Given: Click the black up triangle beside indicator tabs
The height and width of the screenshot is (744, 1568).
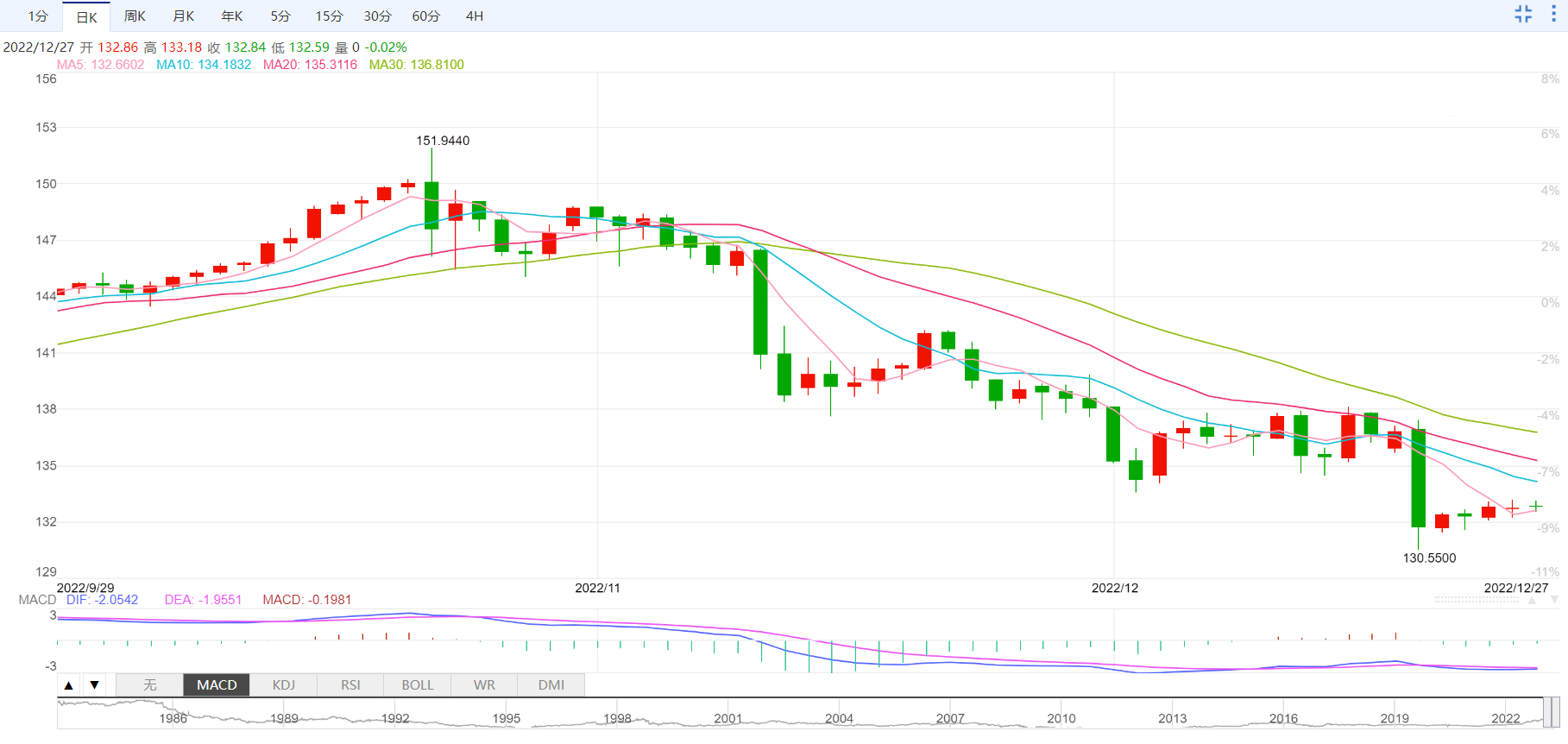Looking at the screenshot, I should (69, 685).
